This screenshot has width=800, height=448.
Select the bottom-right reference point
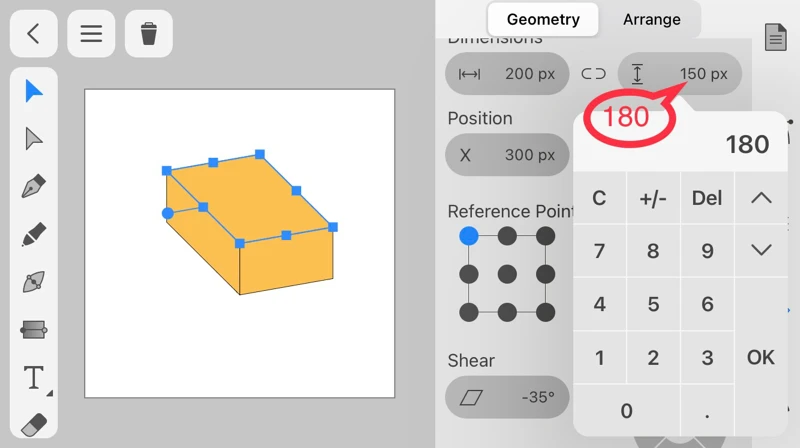[545, 313]
